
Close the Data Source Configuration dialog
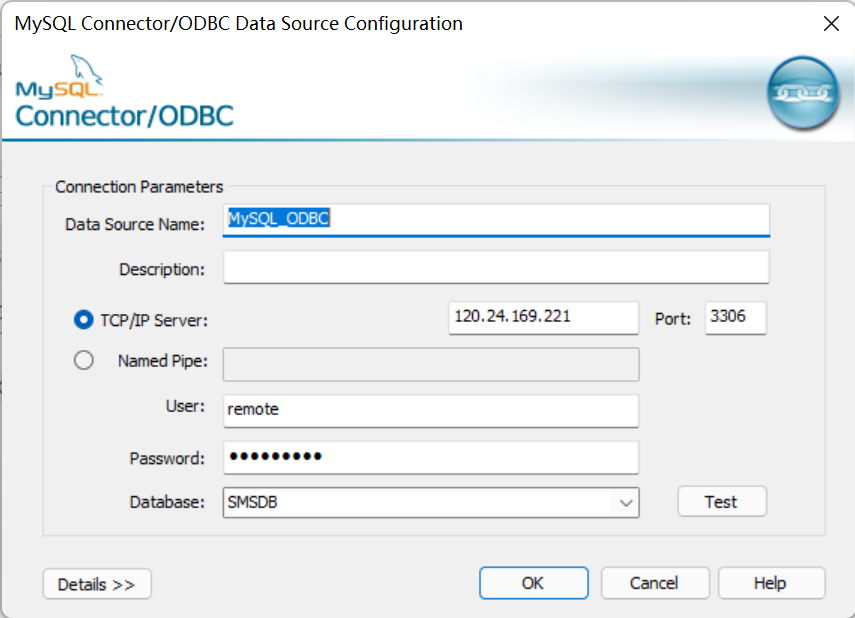[x=831, y=23]
